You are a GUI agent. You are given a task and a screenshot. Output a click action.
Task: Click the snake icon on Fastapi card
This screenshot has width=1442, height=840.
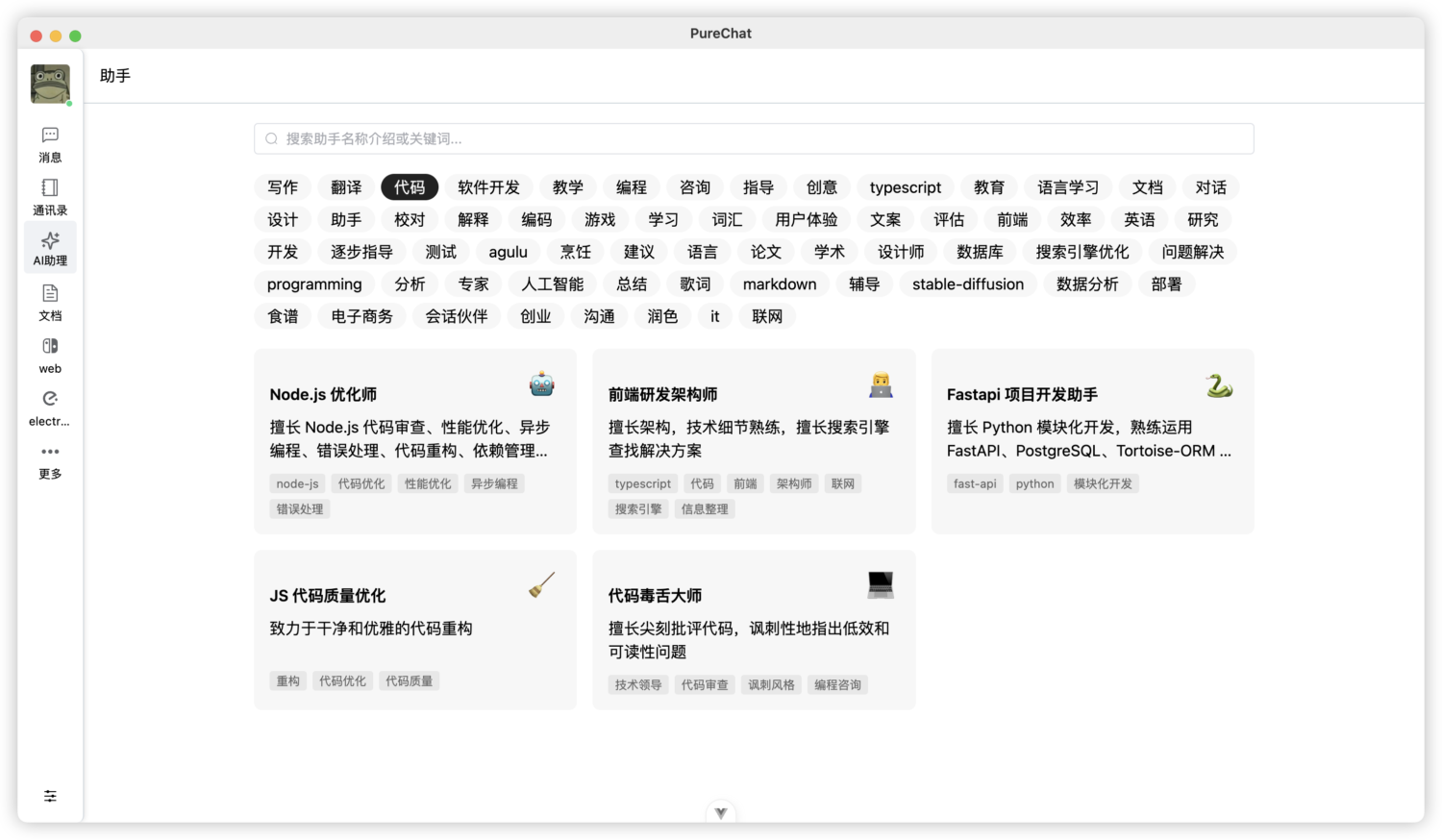click(1219, 385)
